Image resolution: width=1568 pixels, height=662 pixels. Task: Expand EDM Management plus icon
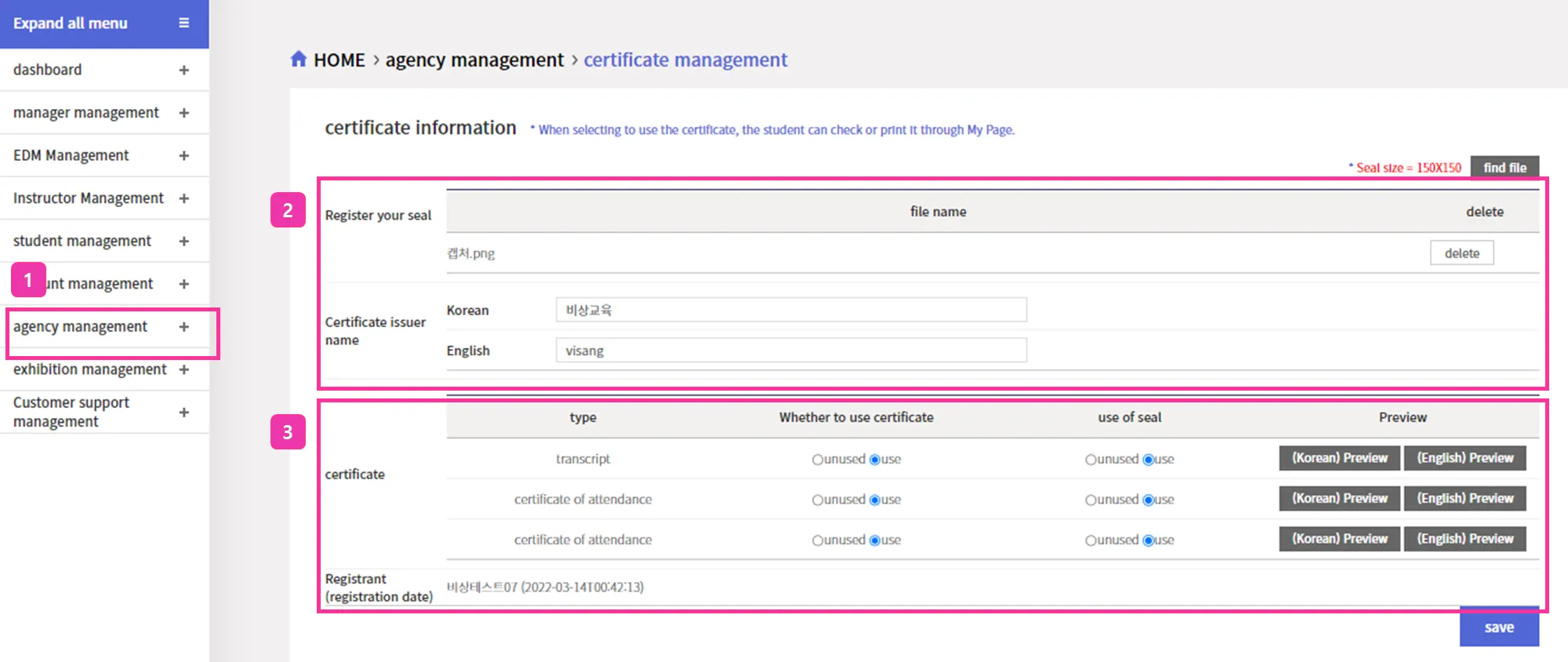click(183, 156)
